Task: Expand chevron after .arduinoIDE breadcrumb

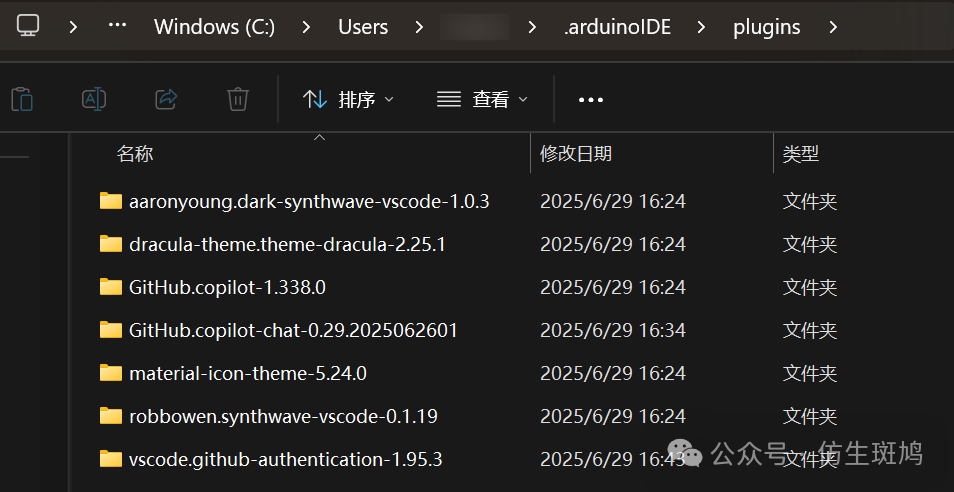Action: [x=702, y=26]
